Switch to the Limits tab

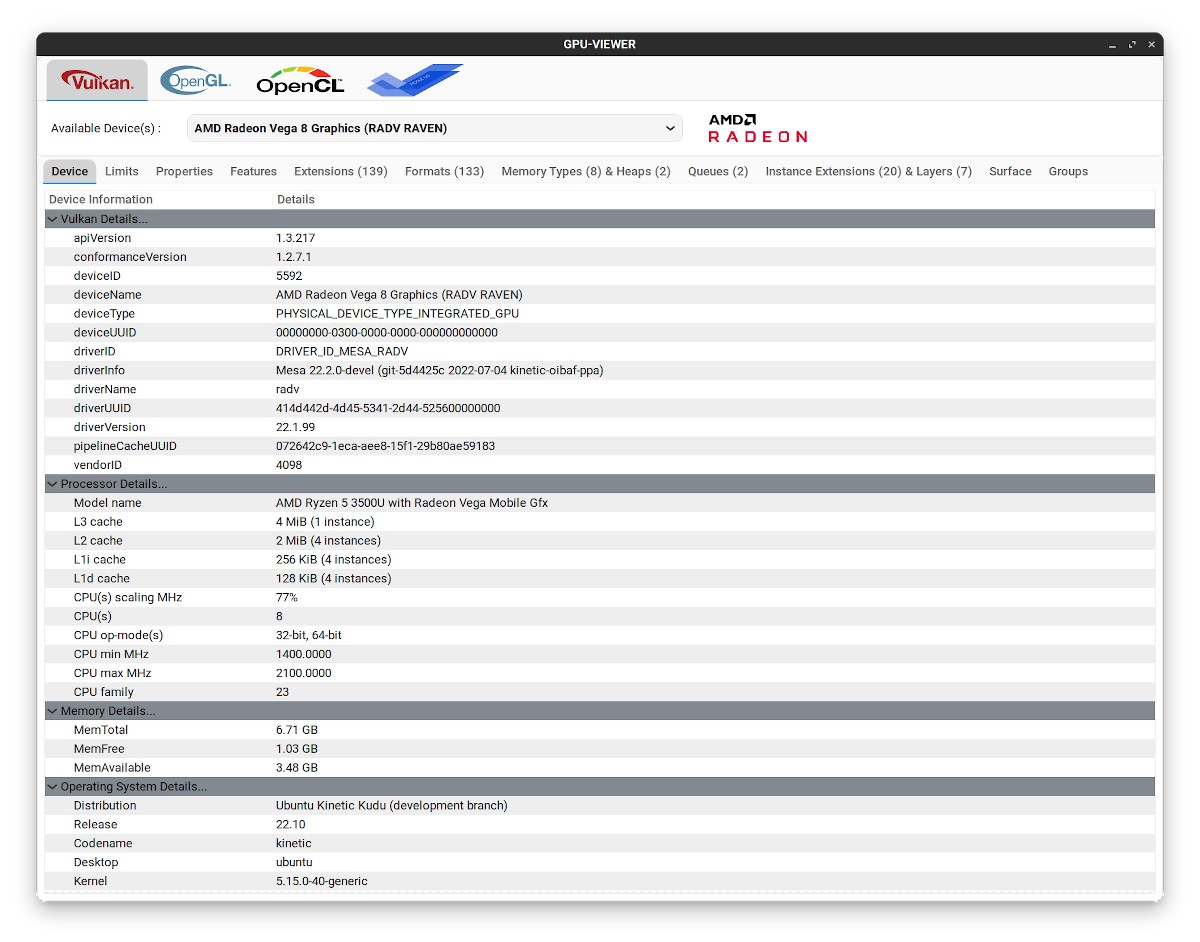(x=122, y=172)
